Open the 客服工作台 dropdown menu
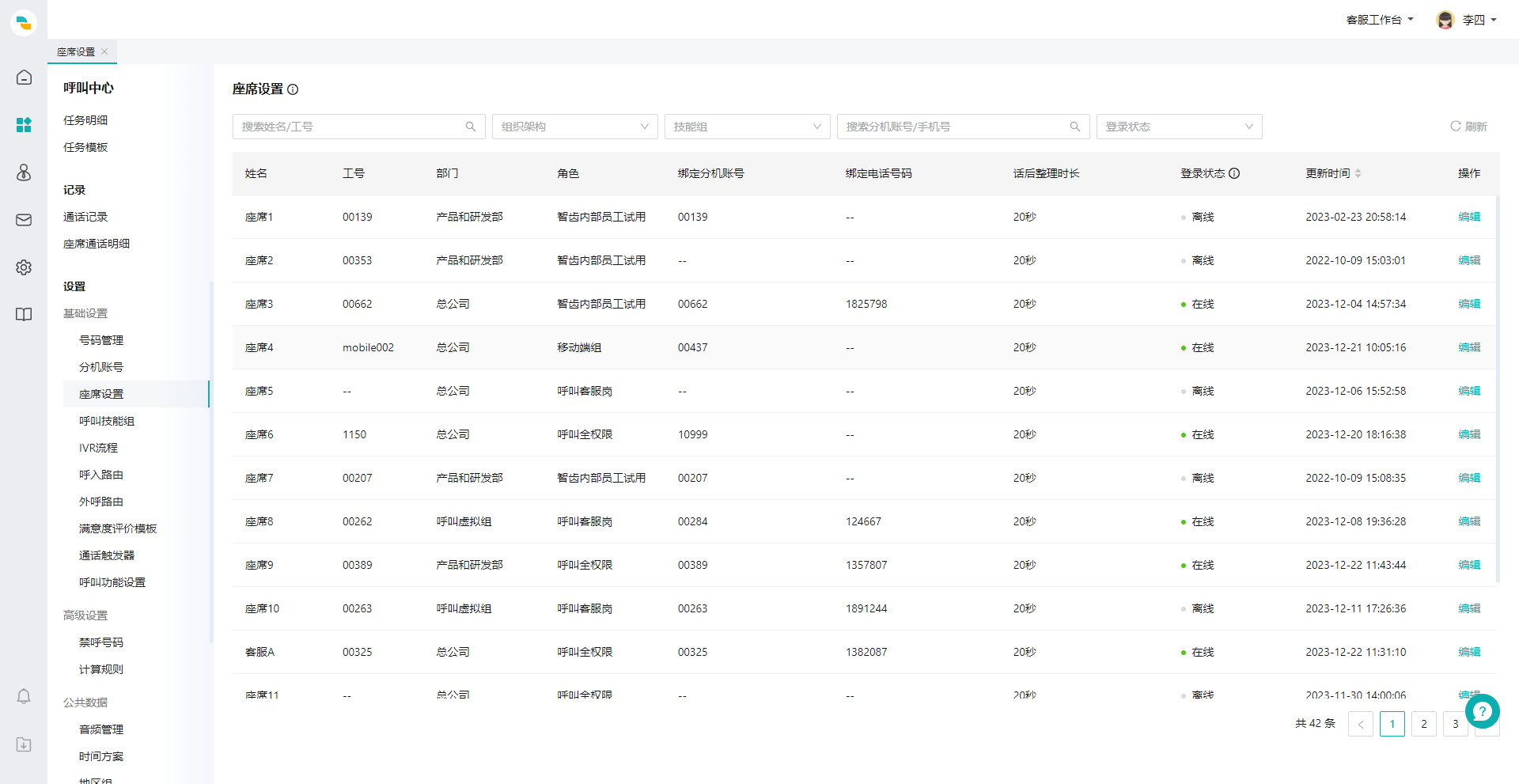Viewport: 1519px width, 784px height. [x=1380, y=20]
